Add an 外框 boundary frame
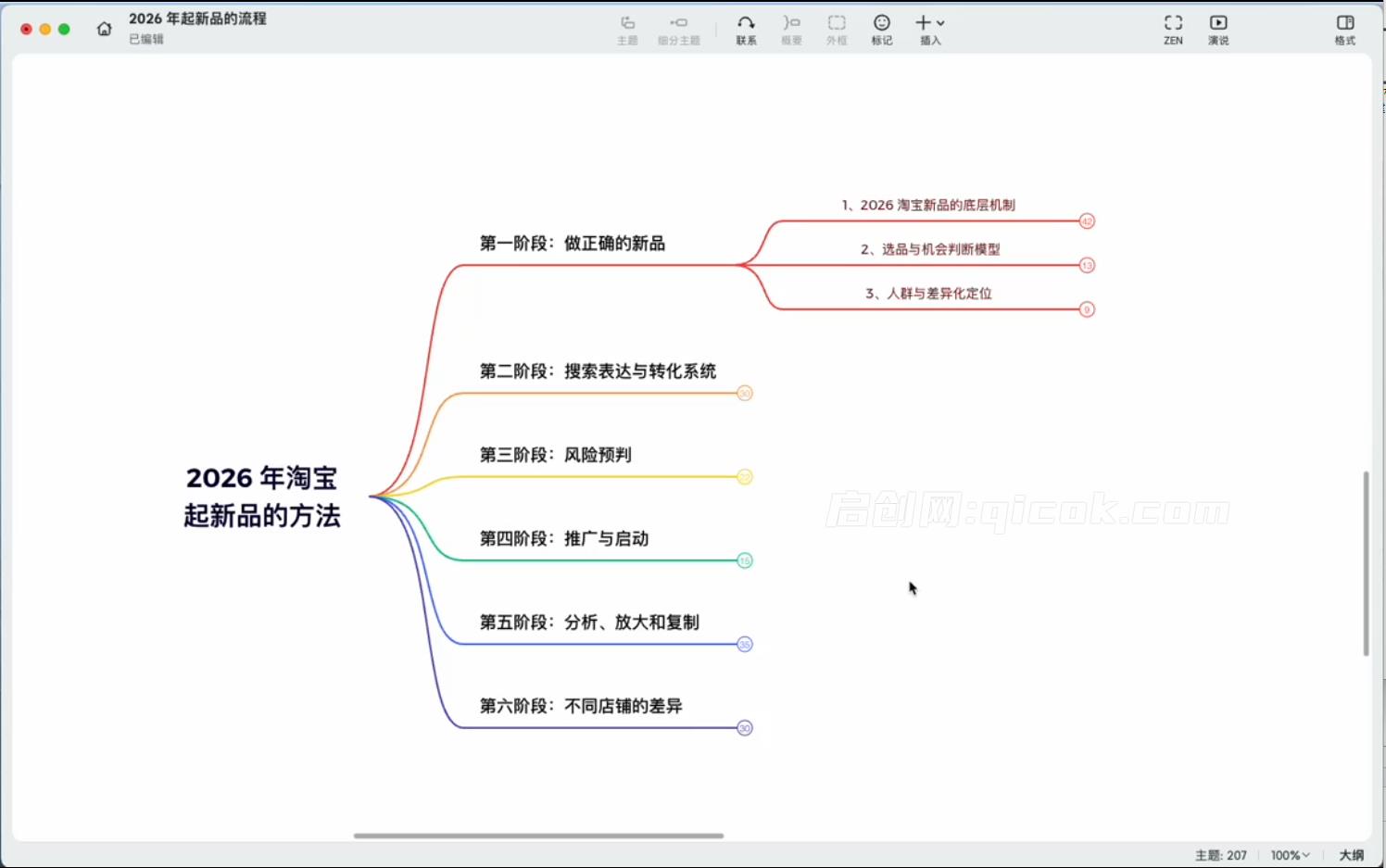 coord(837,30)
